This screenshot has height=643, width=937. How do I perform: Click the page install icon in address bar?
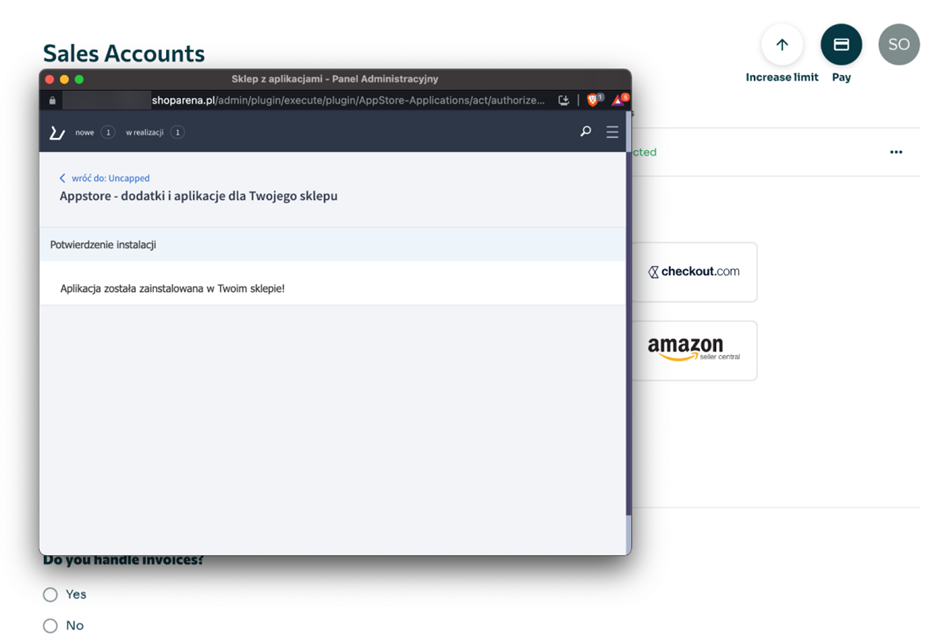pyautogui.click(x=564, y=100)
